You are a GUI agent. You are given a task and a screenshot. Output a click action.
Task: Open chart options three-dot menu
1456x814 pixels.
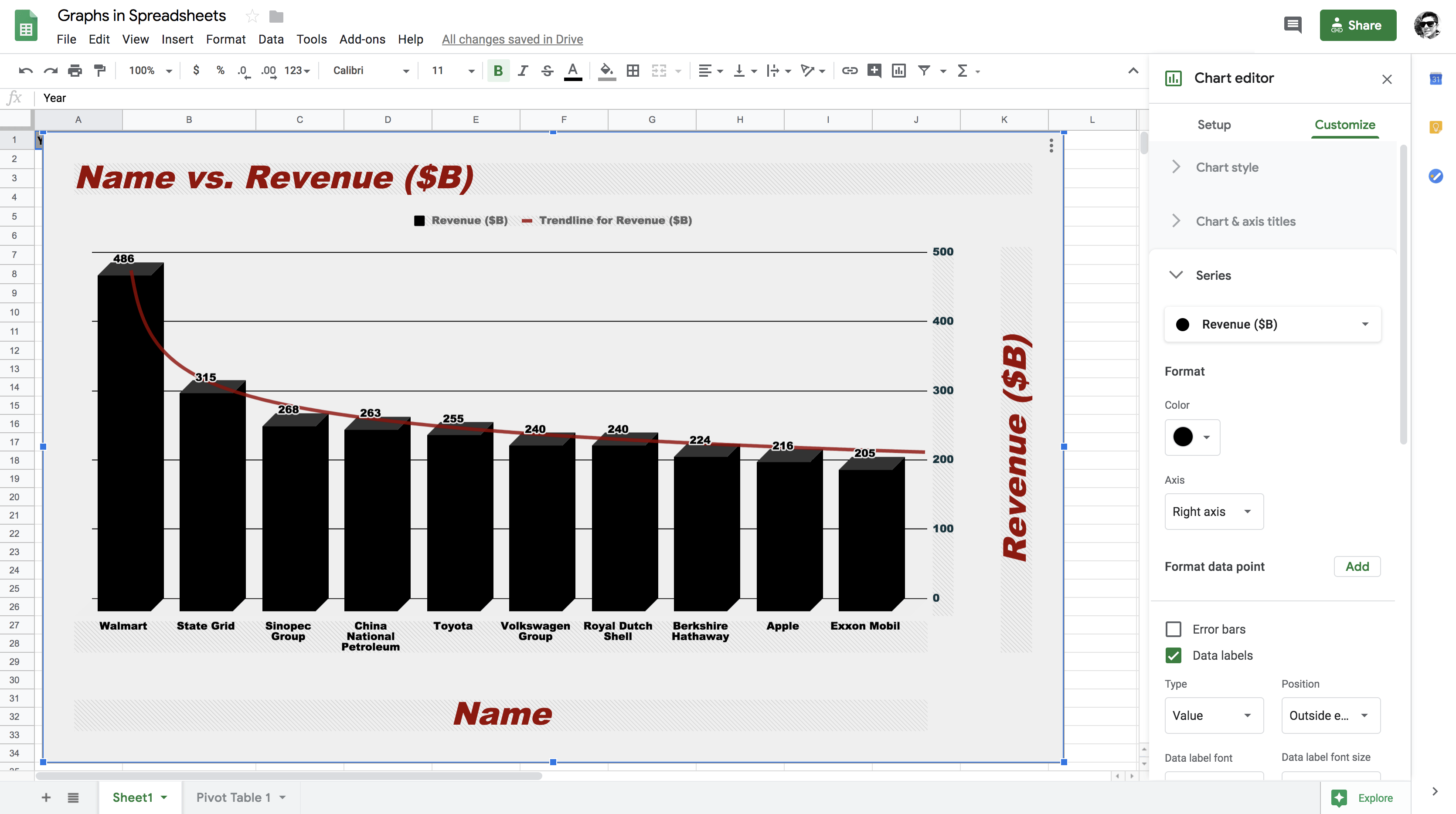click(1051, 146)
